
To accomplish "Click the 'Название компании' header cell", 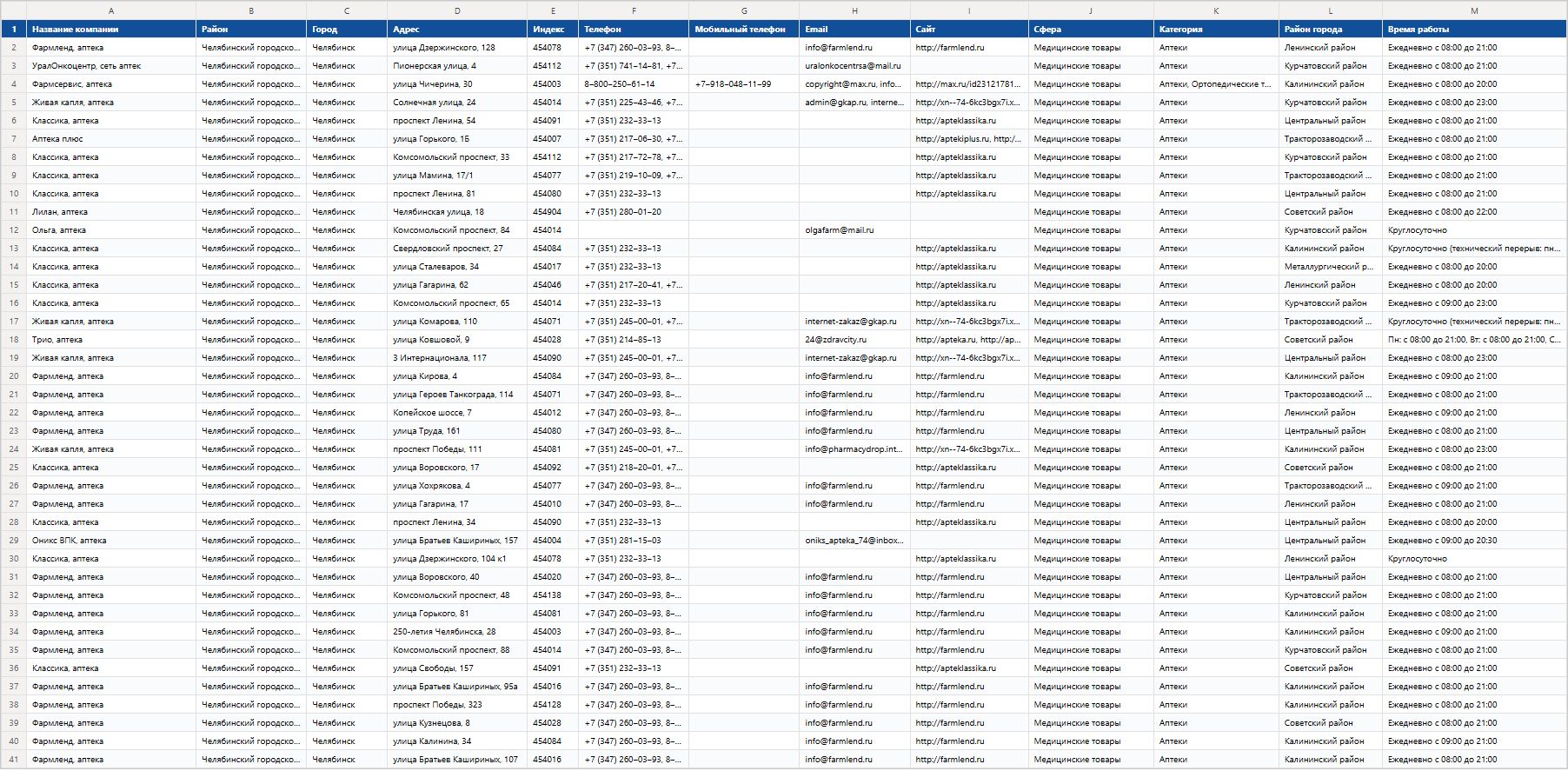I will (x=111, y=30).
